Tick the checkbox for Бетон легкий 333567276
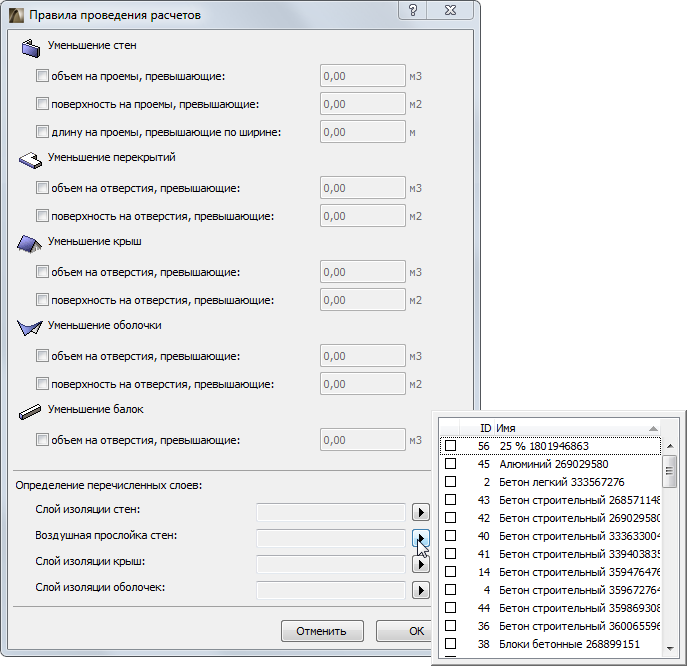The width and height of the screenshot is (687, 666). pos(450,482)
